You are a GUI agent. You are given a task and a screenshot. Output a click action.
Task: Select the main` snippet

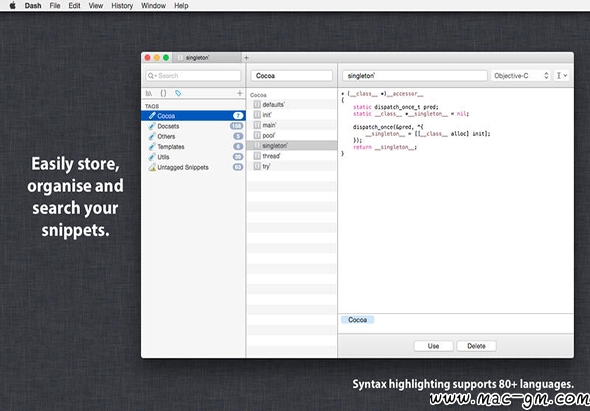292,125
